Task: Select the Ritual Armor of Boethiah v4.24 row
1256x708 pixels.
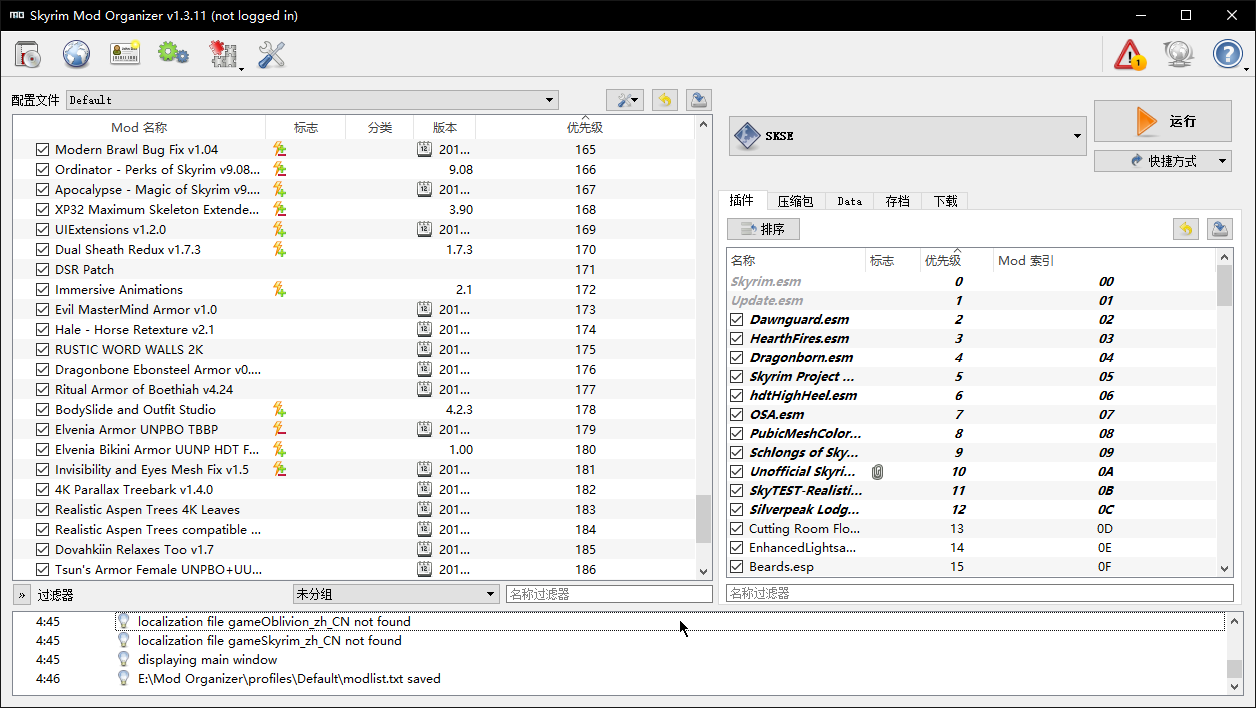Action: pyautogui.click(x=353, y=389)
